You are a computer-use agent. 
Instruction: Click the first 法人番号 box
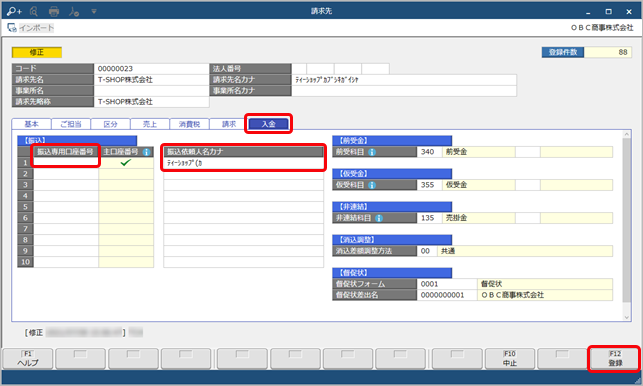[x=299, y=69]
